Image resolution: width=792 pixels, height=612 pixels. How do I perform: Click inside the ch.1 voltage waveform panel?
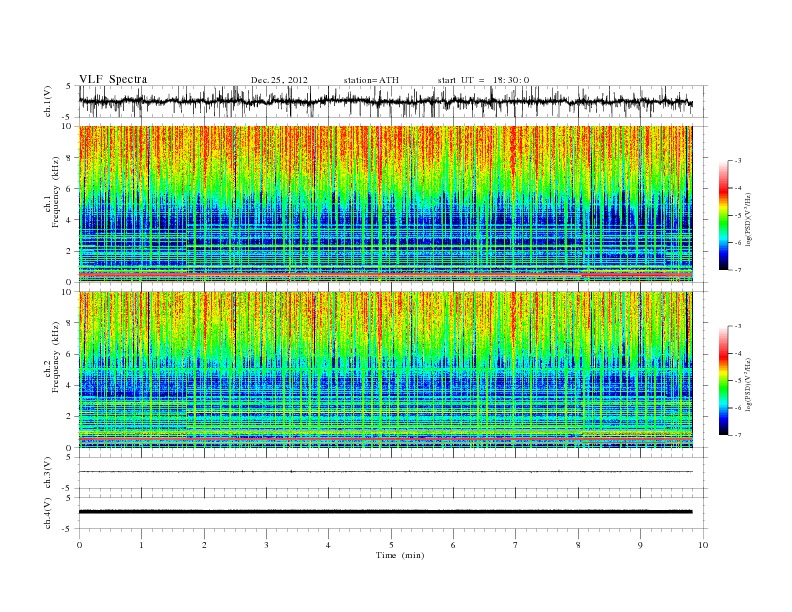pyautogui.click(x=392, y=101)
